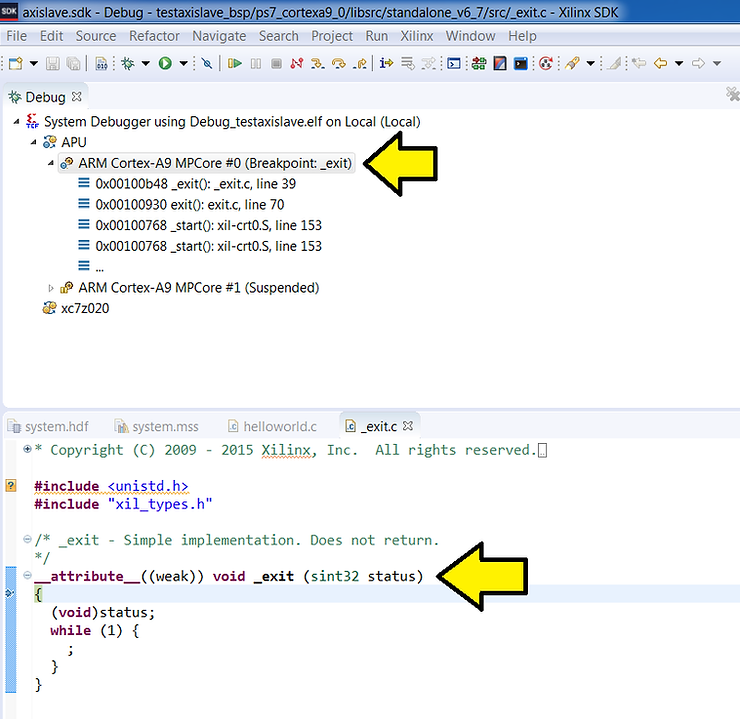Expand ARM Cortex-A9 MPCore #1 node
This screenshot has height=719, width=740.
point(51,288)
